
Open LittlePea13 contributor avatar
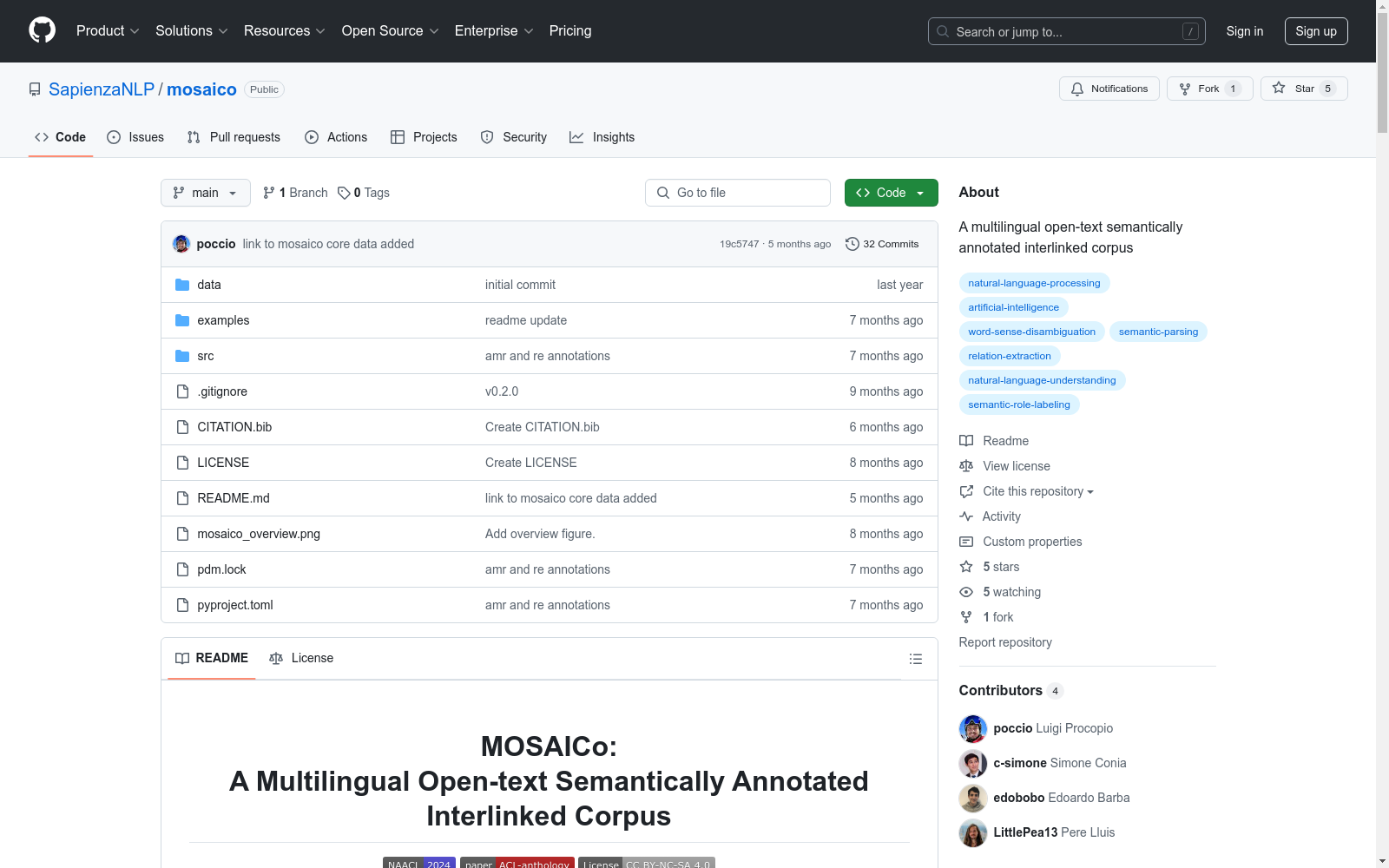click(973, 833)
